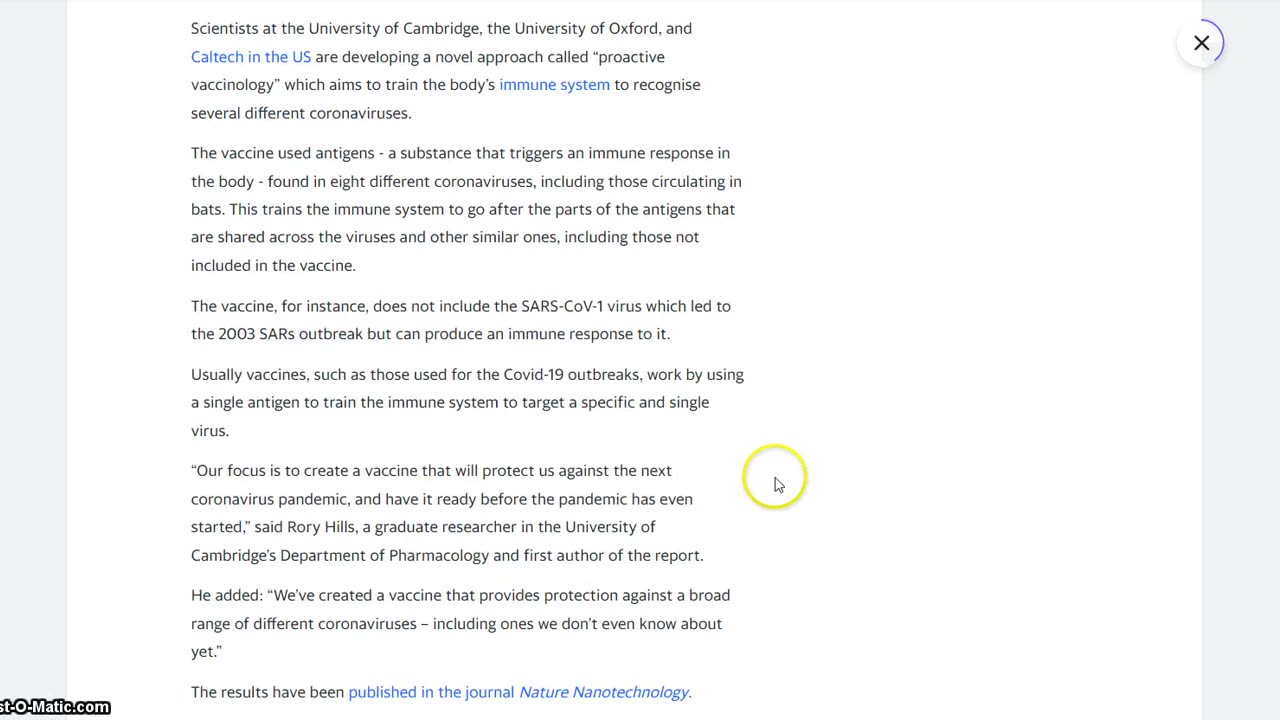The image size is (1280, 720).
Task: Click the paragraph starting "The vaccine used antigens"
Action: tap(466, 209)
